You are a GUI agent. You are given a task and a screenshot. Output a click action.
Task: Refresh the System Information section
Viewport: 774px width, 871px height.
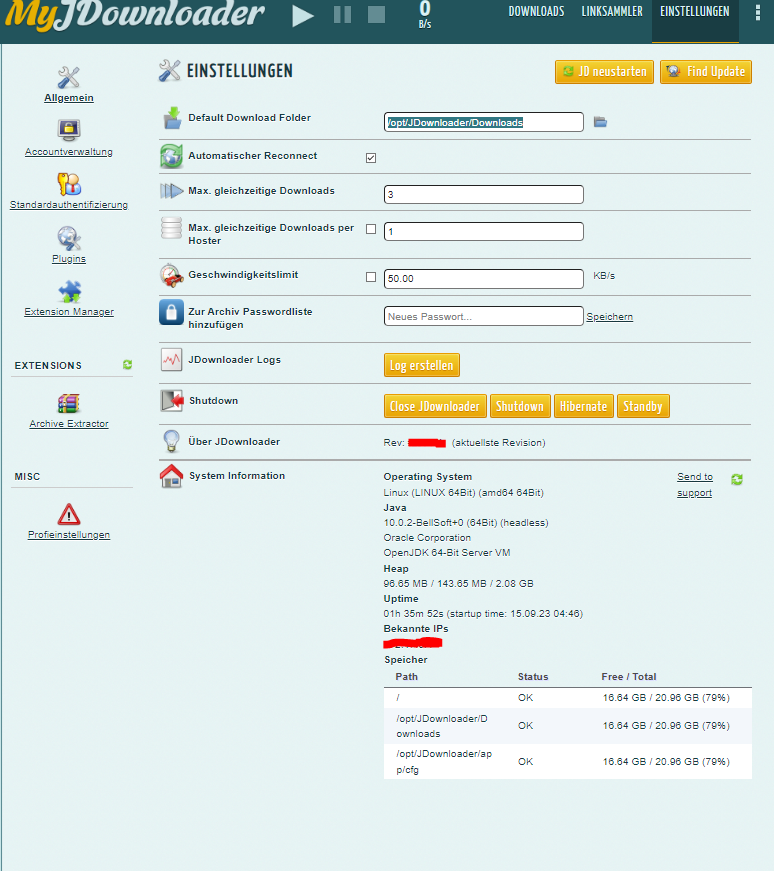tap(737, 479)
